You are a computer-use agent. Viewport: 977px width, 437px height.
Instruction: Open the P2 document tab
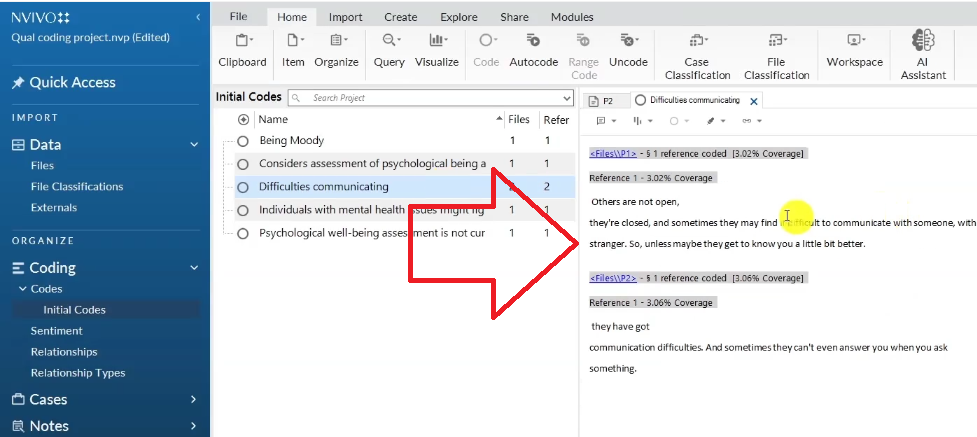coord(601,101)
